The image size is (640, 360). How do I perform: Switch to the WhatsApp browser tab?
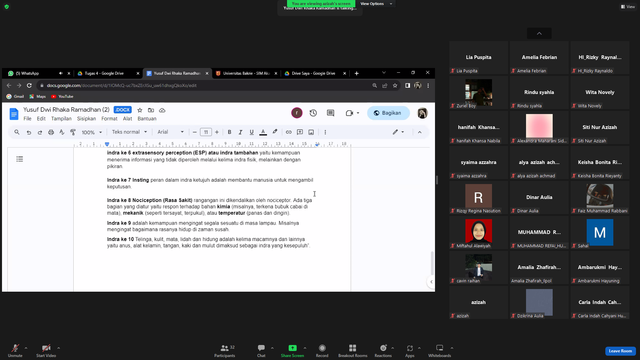[x=38, y=73]
